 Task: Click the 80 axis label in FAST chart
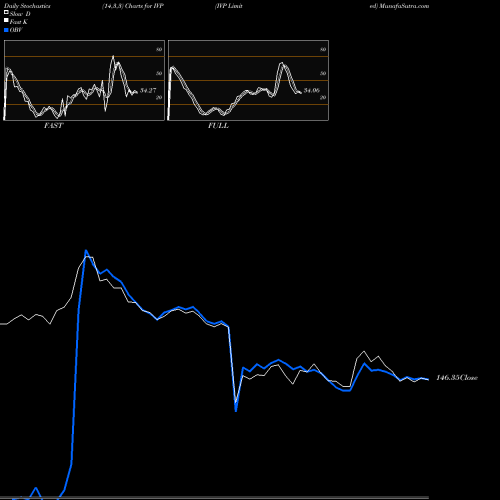[x=159, y=49]
